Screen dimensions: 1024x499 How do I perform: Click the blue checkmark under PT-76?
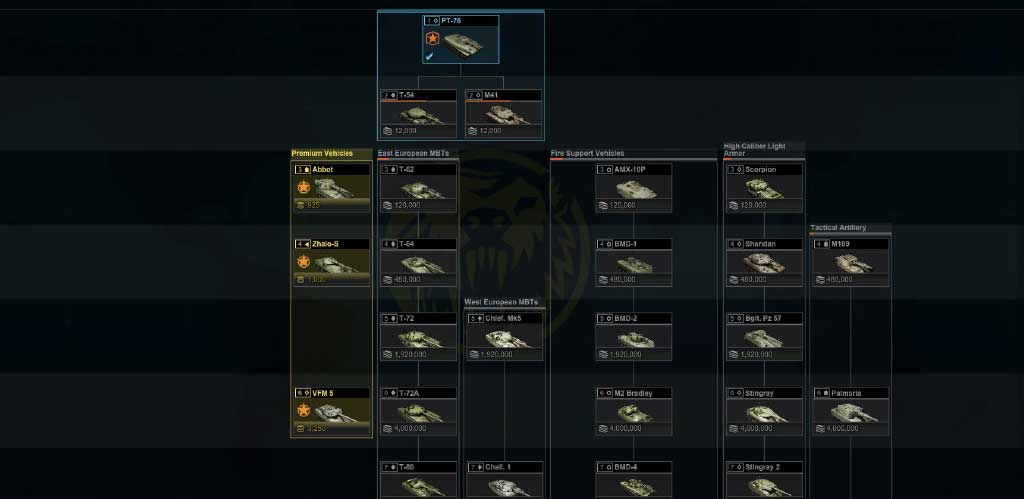click(429, 57)
